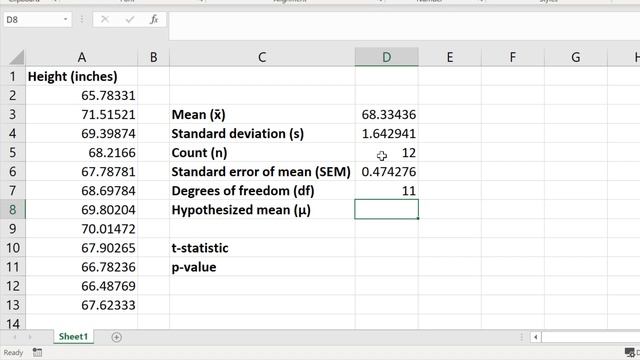
Task: Select column G header
Action: [576, 57]
